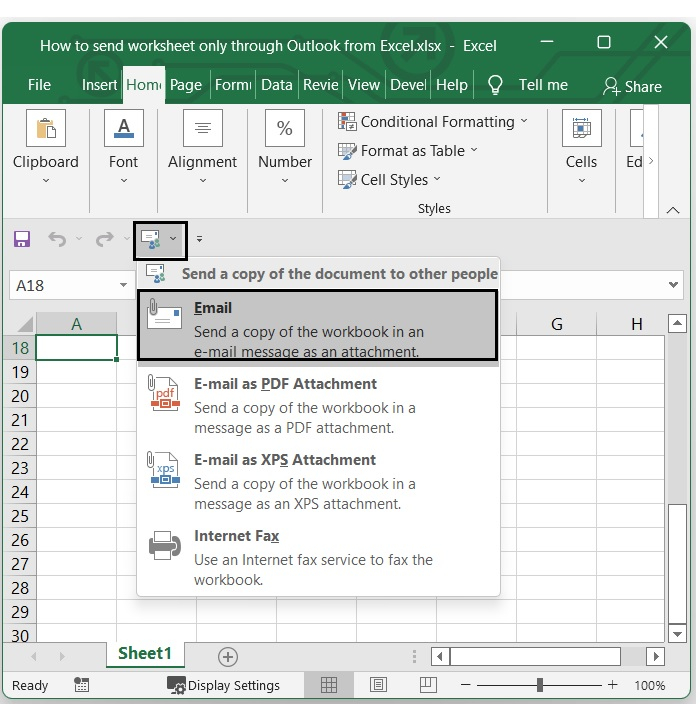Choose Internet Fax option
700x707 pixels.
[x=318, y=557]
